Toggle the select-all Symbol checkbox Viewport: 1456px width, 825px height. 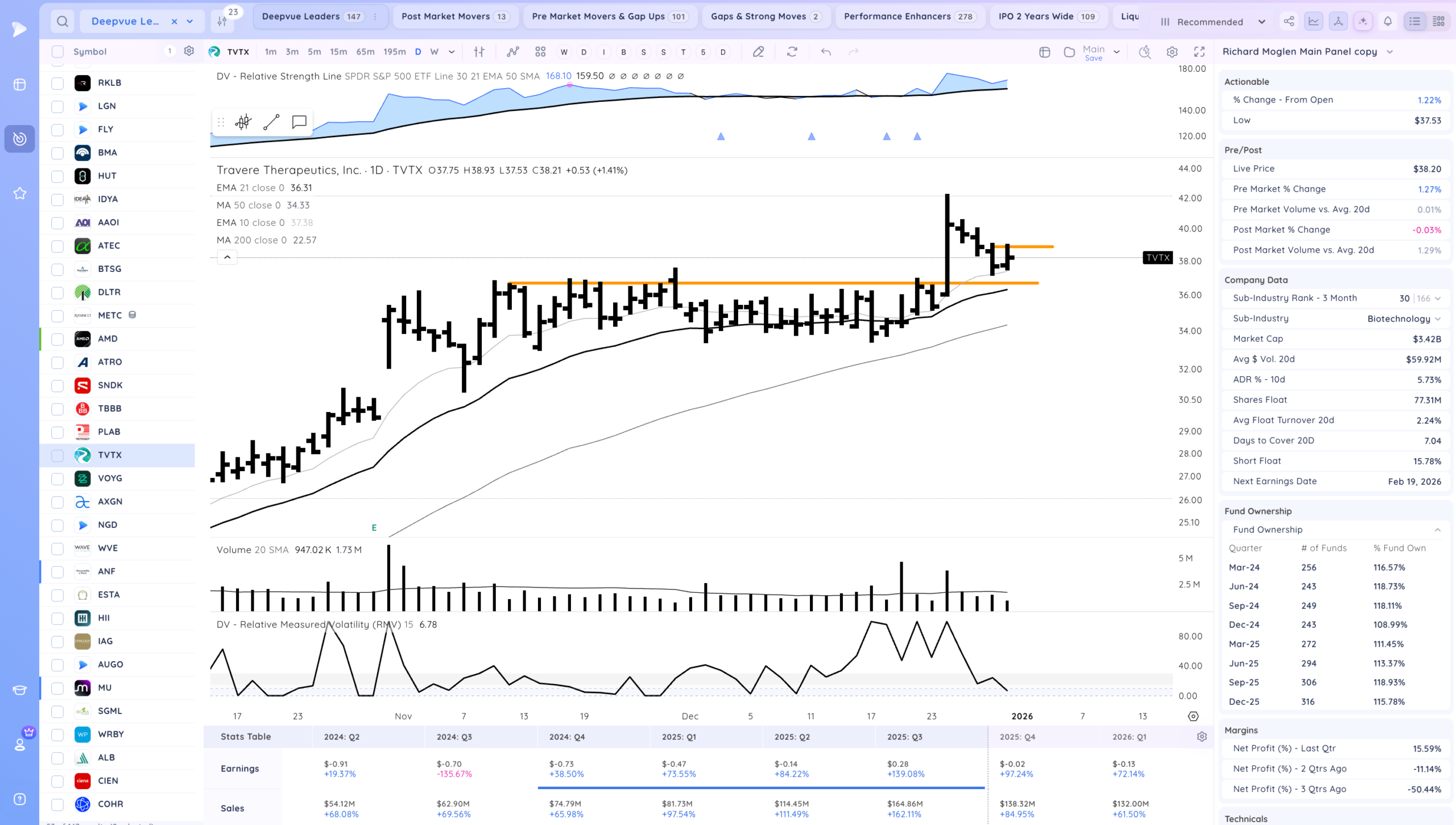point(57,52)
